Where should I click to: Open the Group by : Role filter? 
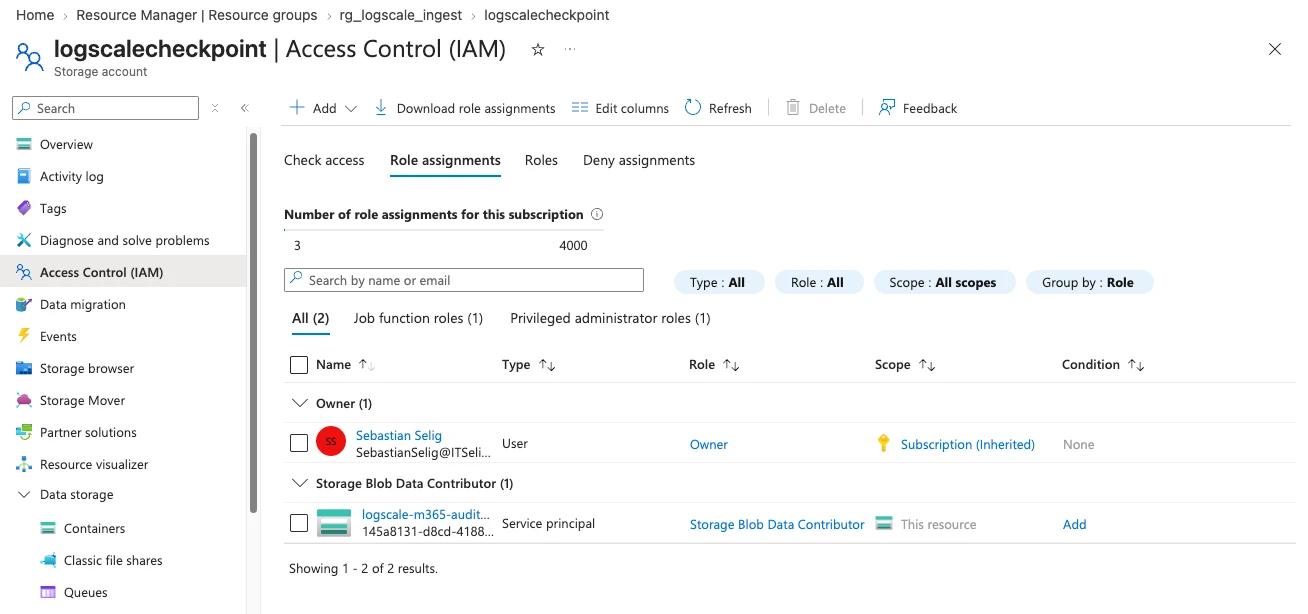coord(1089,283)
